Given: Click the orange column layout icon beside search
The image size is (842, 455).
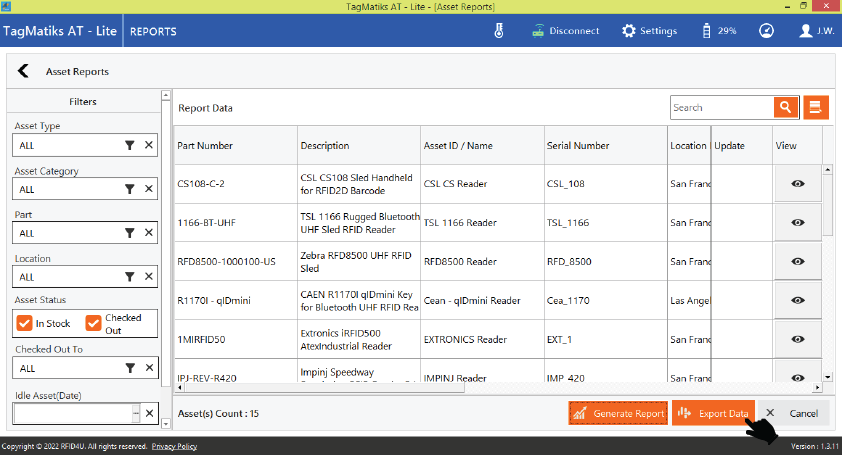Looking at the screenshot, I should (x=817, y=107).
